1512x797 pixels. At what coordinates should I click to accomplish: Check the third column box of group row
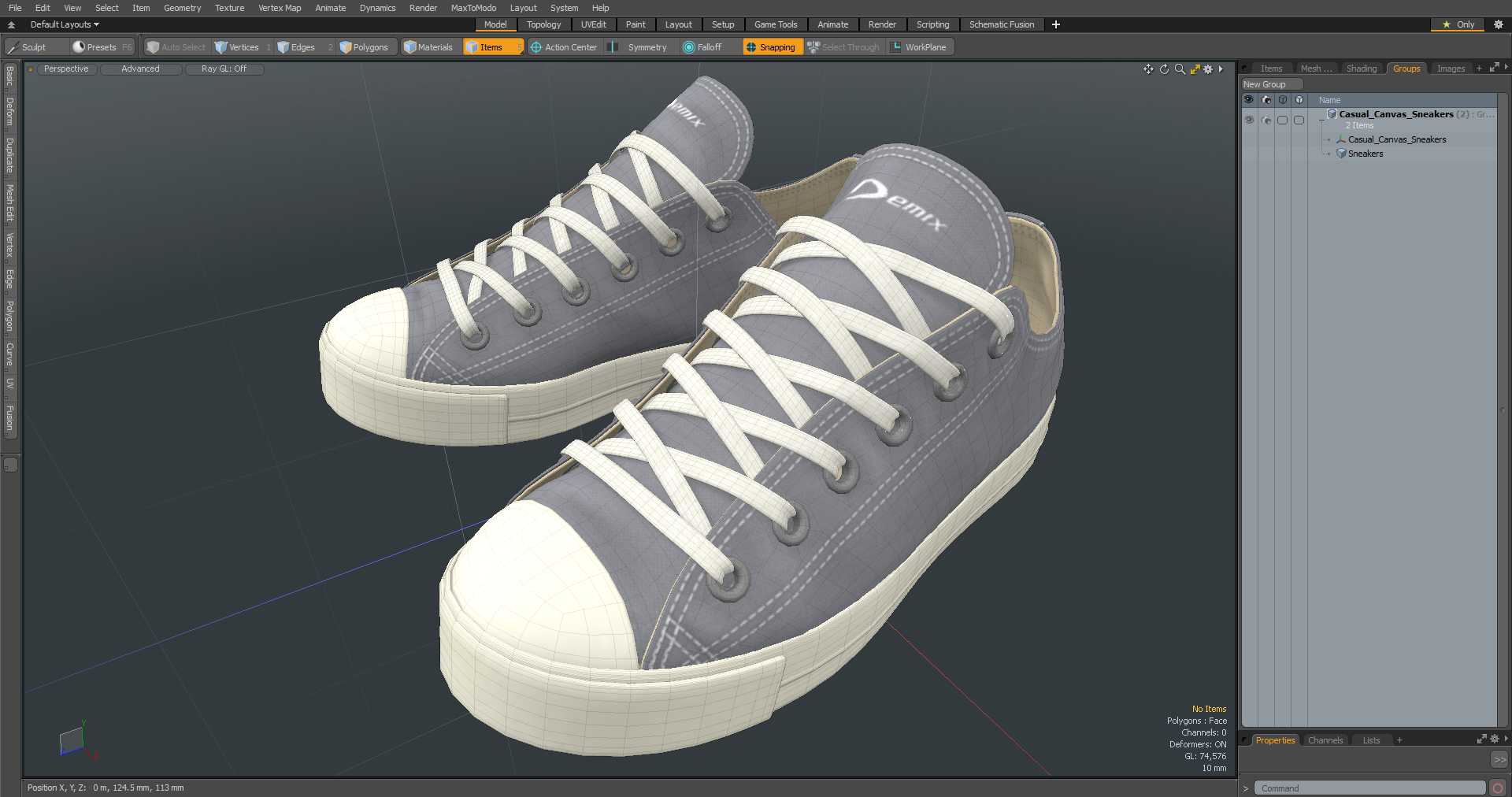click(x=1283, y=120)
